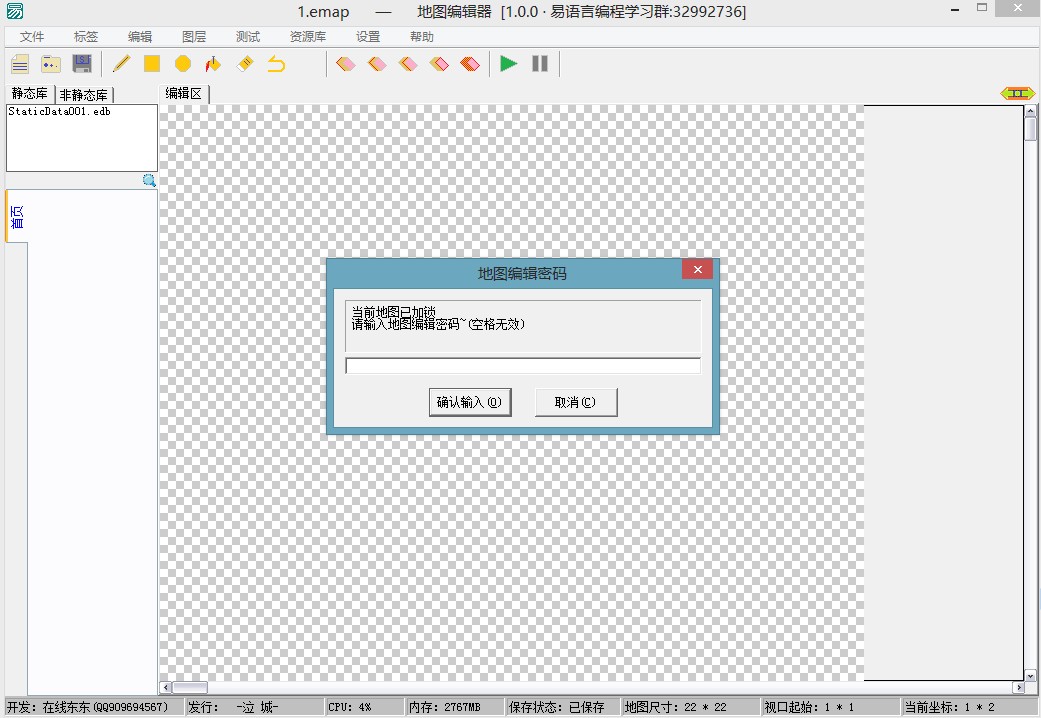Open the 设置 menu
Image resolution: width=1041 pixels, height=718 pixels.
(x=368, y=37)
